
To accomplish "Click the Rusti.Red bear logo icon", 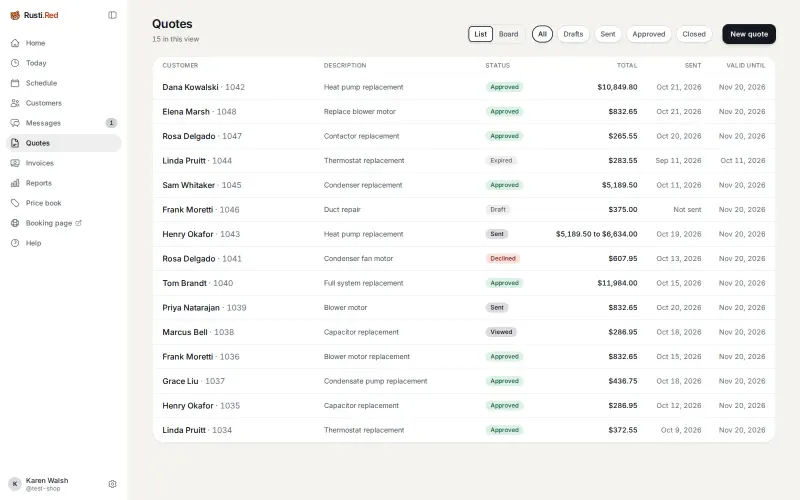I will [15, 15].
